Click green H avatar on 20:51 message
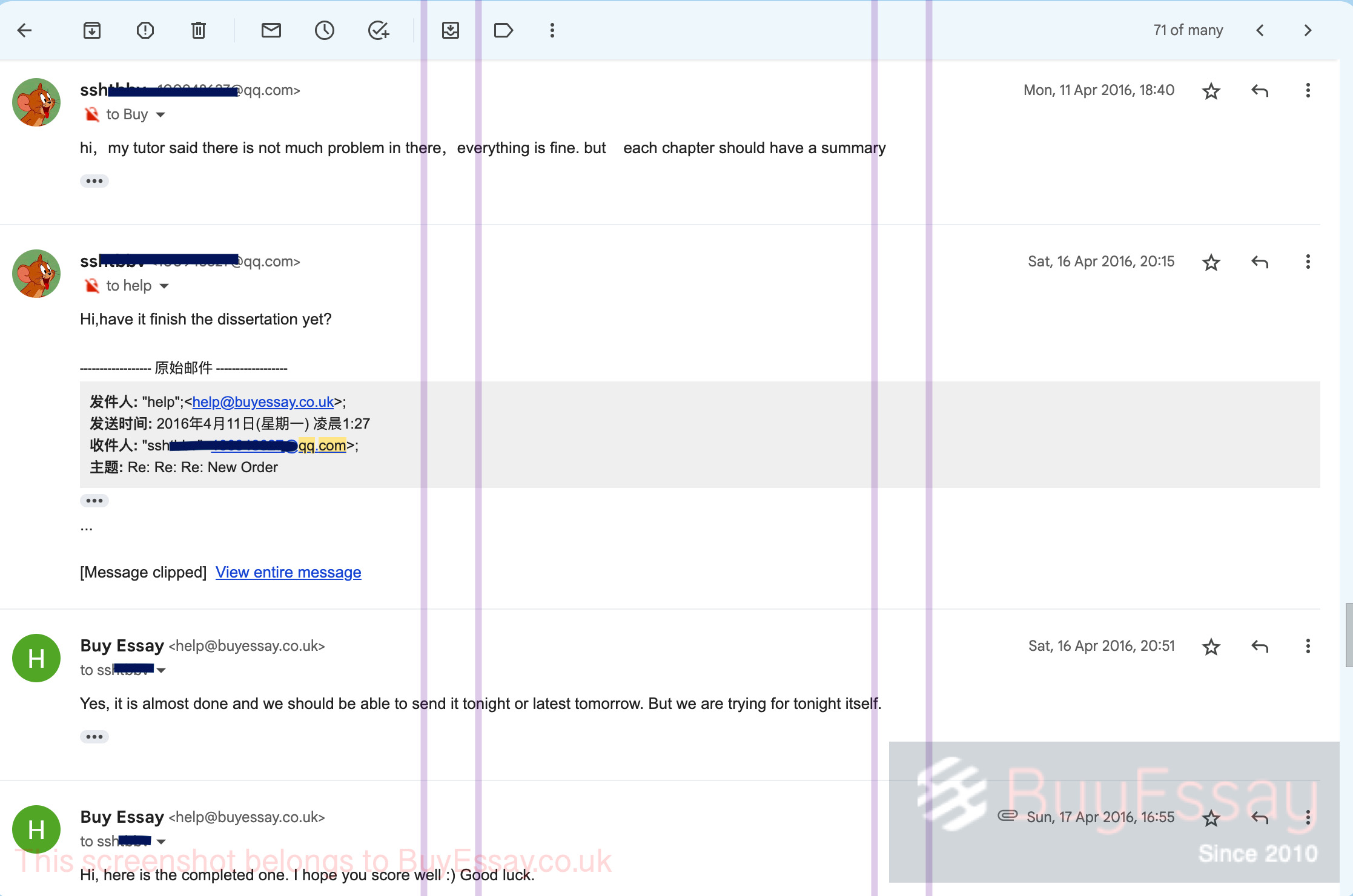Image resolution: width=1353 pixels, height=896 pixels. click(x=36, y=658)
